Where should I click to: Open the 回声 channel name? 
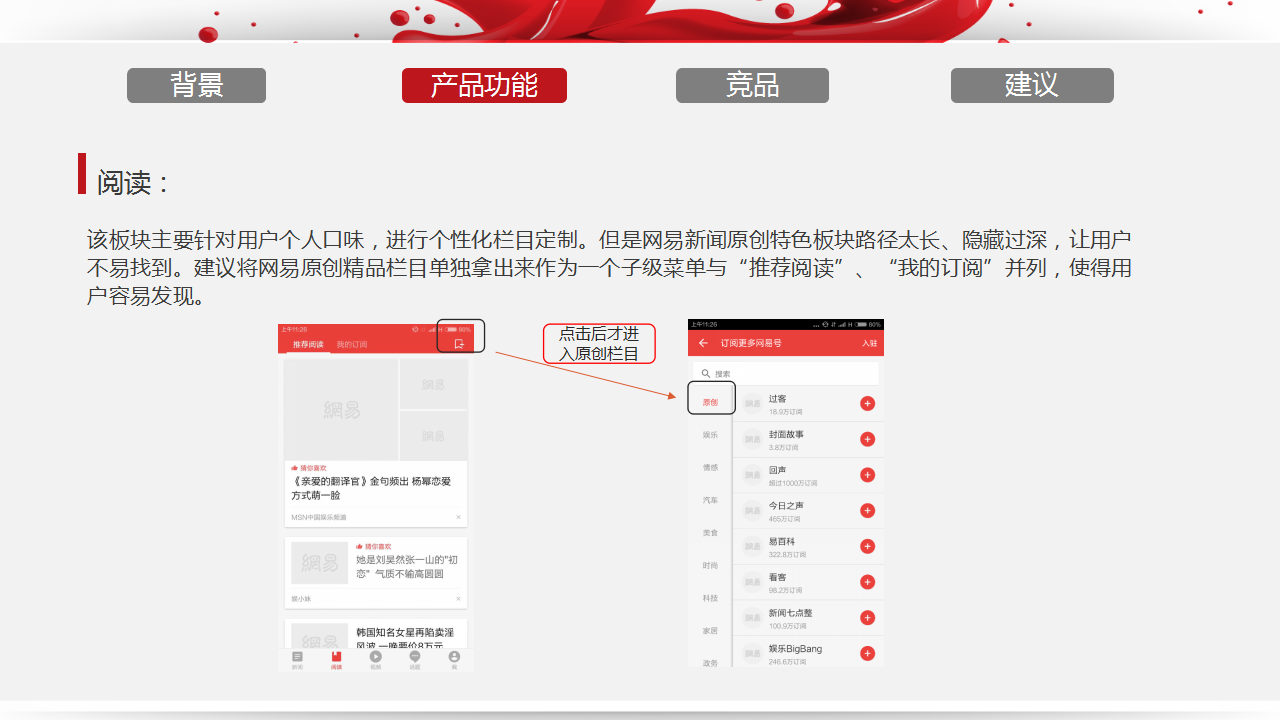[x=777, y=470]
